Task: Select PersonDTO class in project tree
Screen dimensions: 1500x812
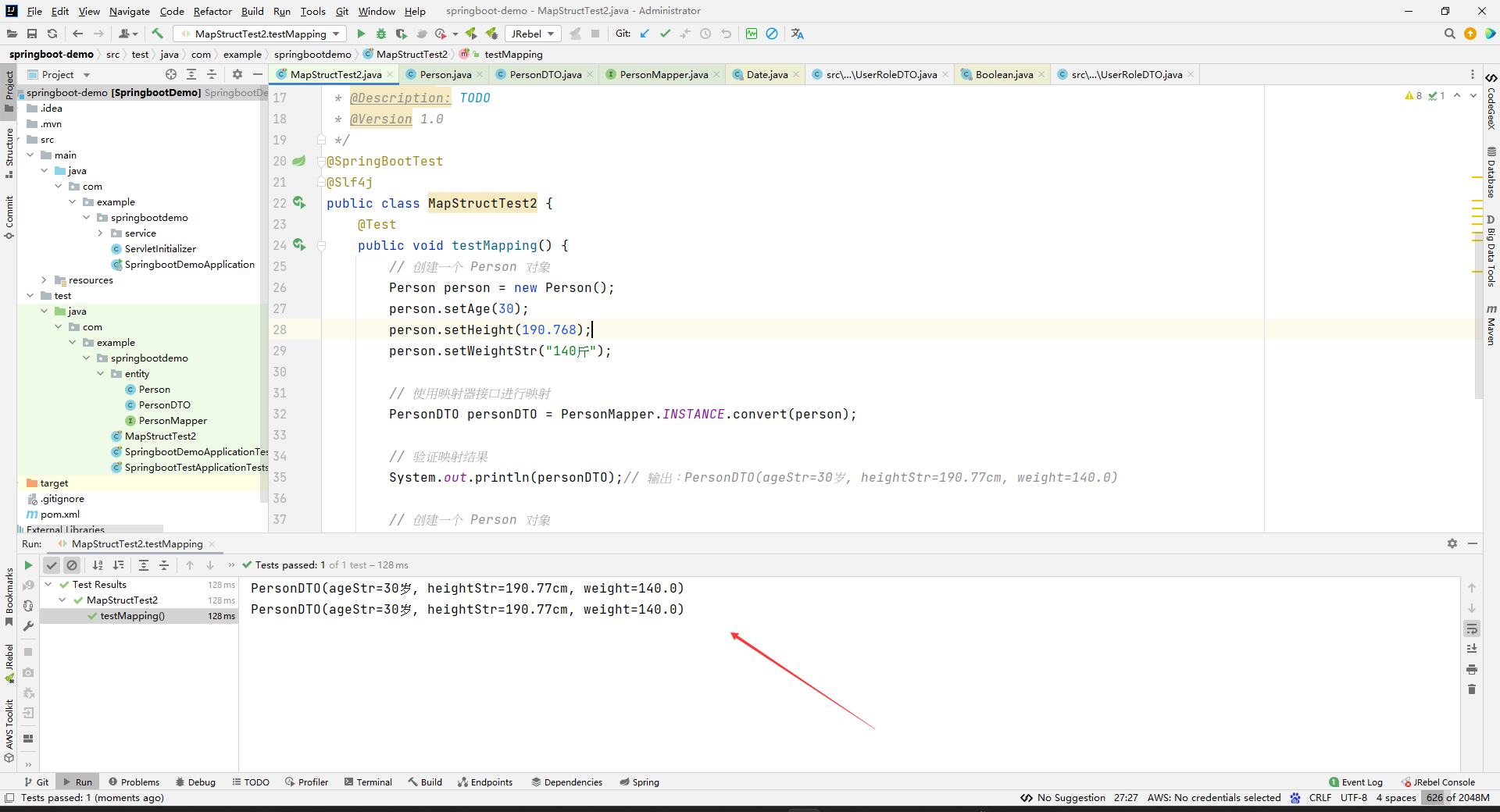Action: click(164, 404)
